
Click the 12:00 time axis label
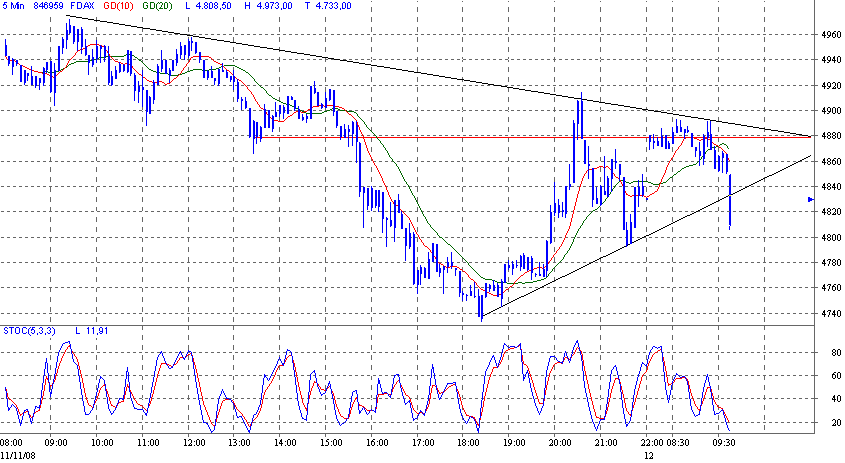pyautogui.click(x=193, y=443)
